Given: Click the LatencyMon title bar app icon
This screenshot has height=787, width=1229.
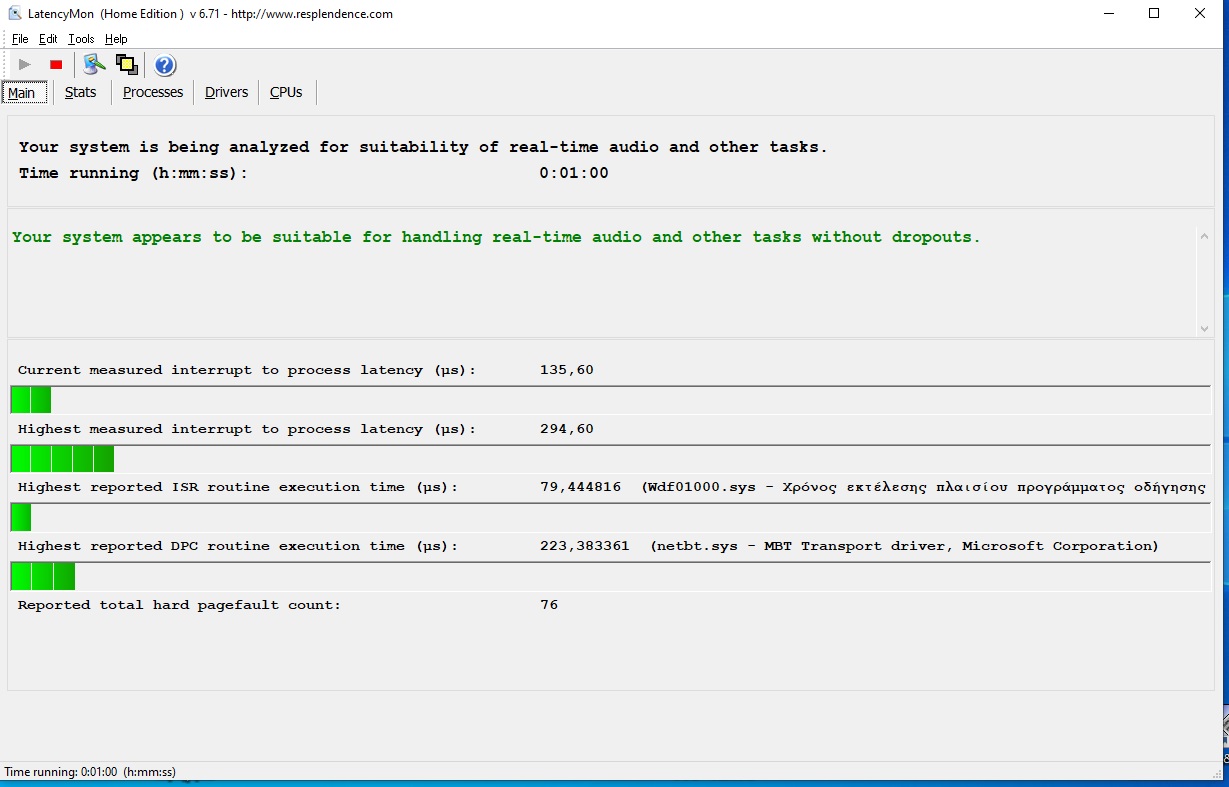Looking at the screenshot, I should coord(15,14).
